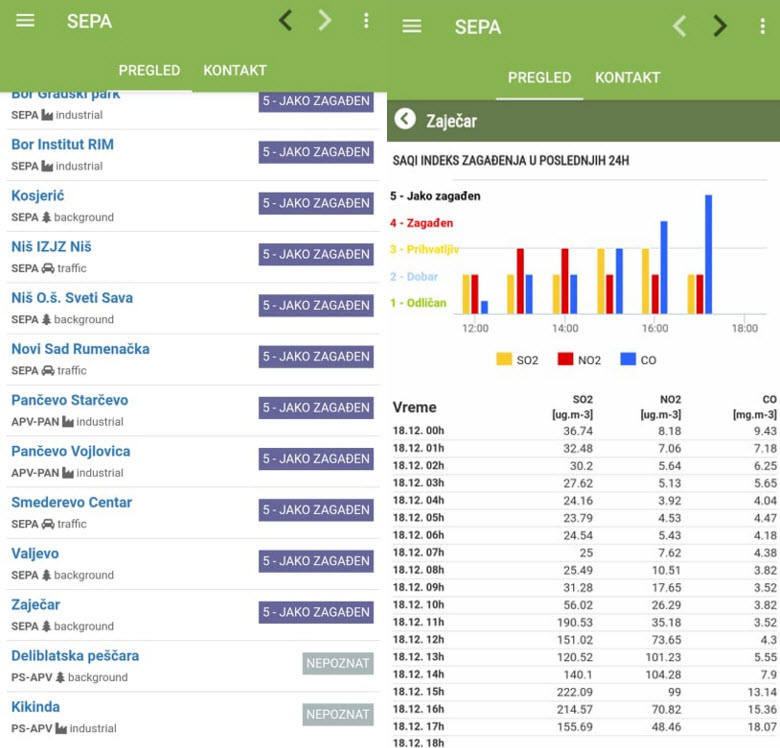
Task: Switch to KONTAKT tab in left panel
Action: [235, 70]
